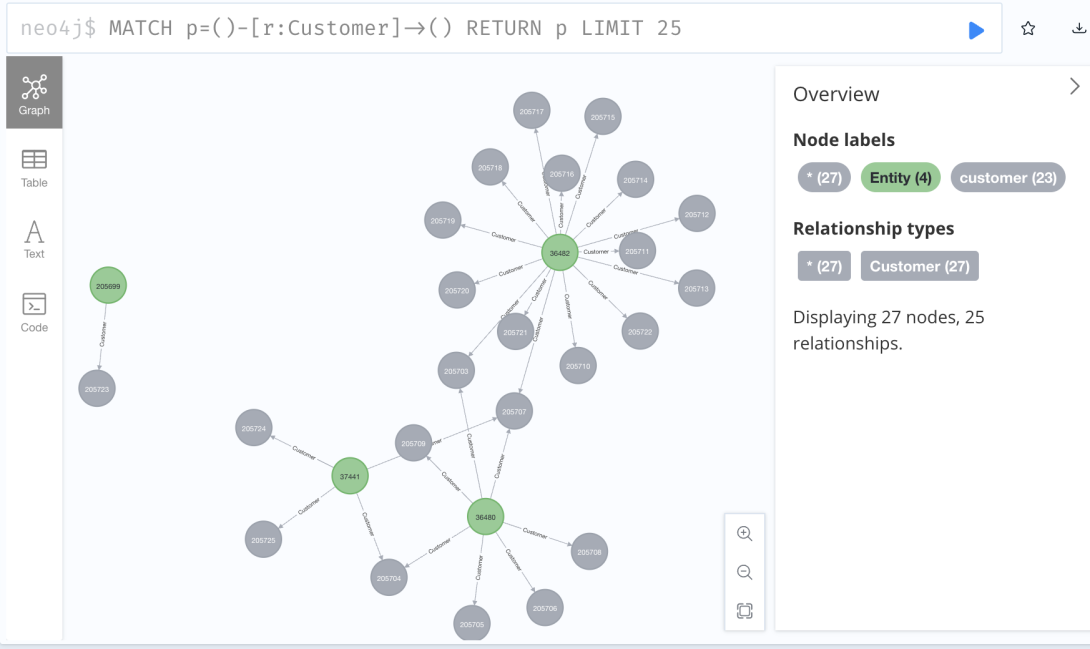
Task: Select gray node 205705
Action: (471, 624)
